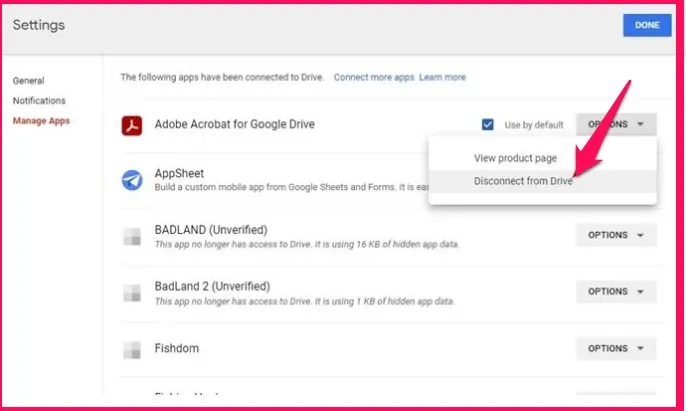Click the 1 KB hidden app data note
The width and height of the screenshot is (686, 411).
tap(304, 301)
